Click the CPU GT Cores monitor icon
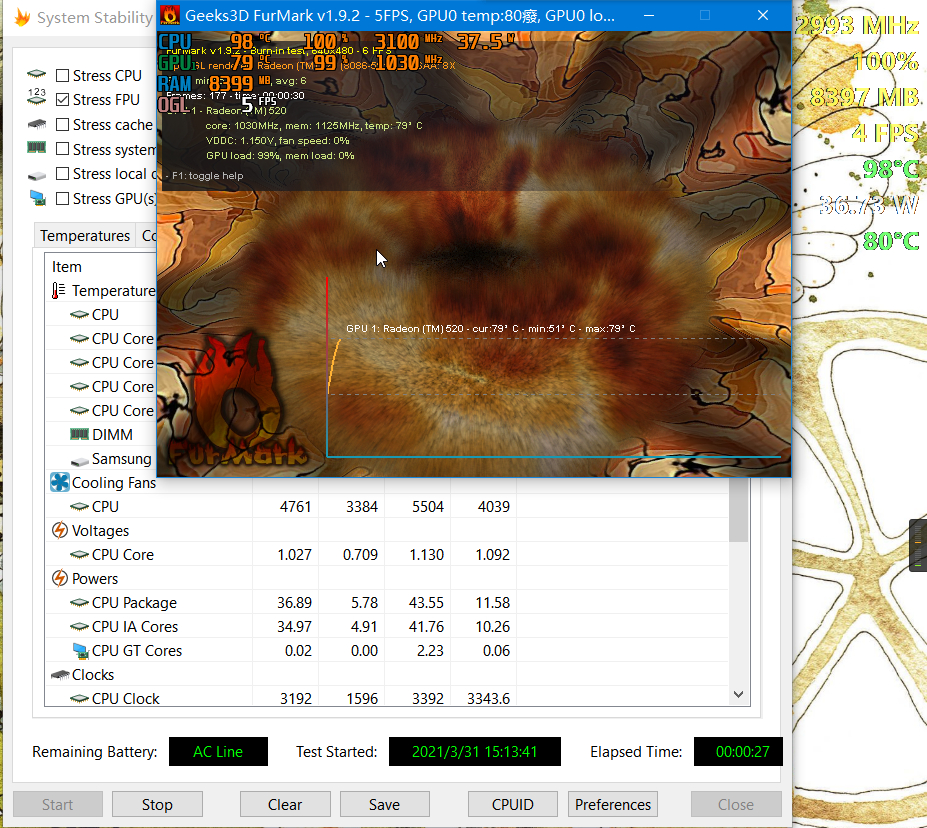 pyautogui.click(x=80, y=651)
